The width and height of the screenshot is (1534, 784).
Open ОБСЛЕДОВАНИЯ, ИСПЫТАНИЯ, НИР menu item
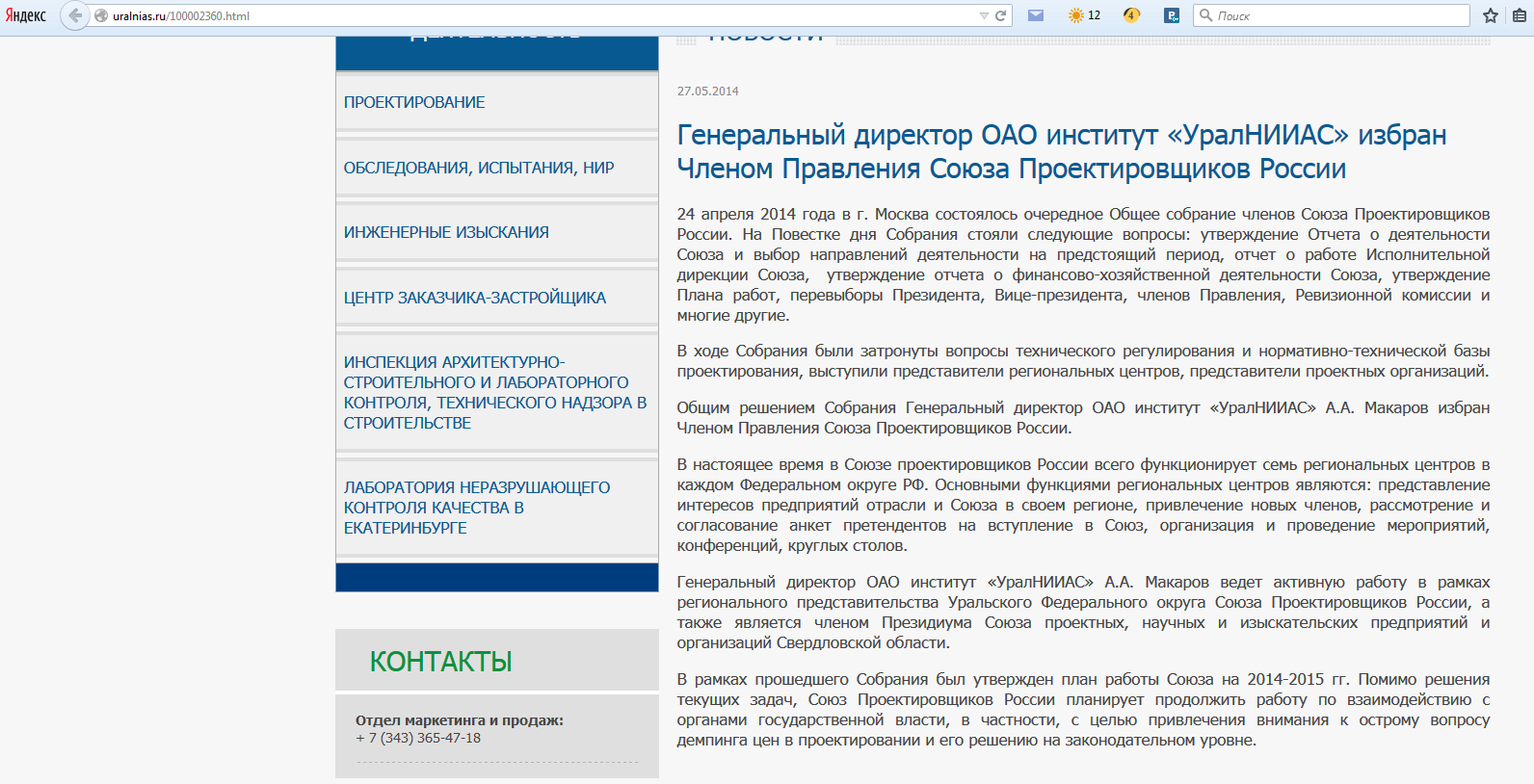click(479, 168)
